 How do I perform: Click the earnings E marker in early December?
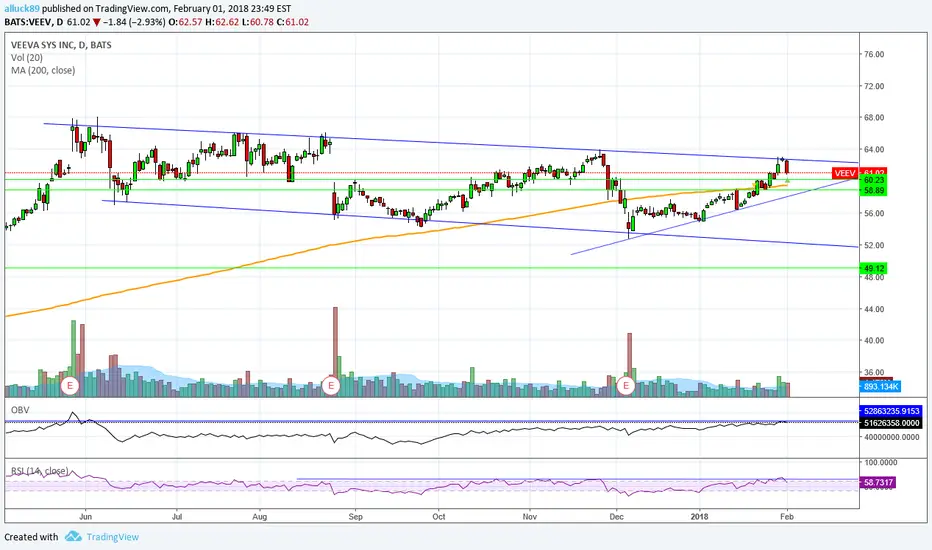tap(626, 385)
